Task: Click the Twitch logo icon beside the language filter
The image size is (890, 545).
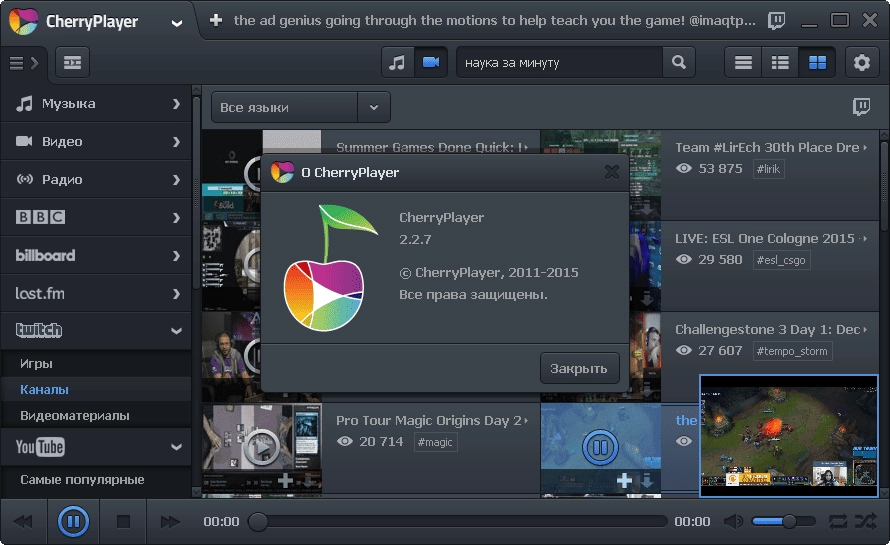Action: click(x=861, y=107)
